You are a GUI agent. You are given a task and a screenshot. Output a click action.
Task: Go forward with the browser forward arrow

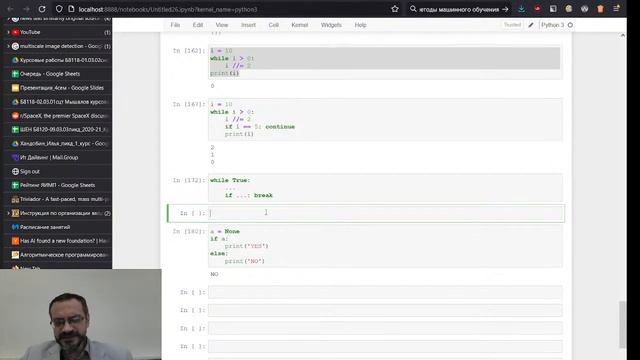point(26,9)
